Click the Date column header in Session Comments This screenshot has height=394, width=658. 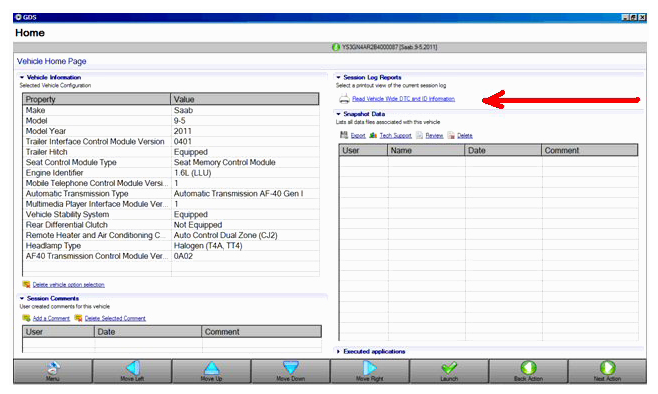click(148, 331)
